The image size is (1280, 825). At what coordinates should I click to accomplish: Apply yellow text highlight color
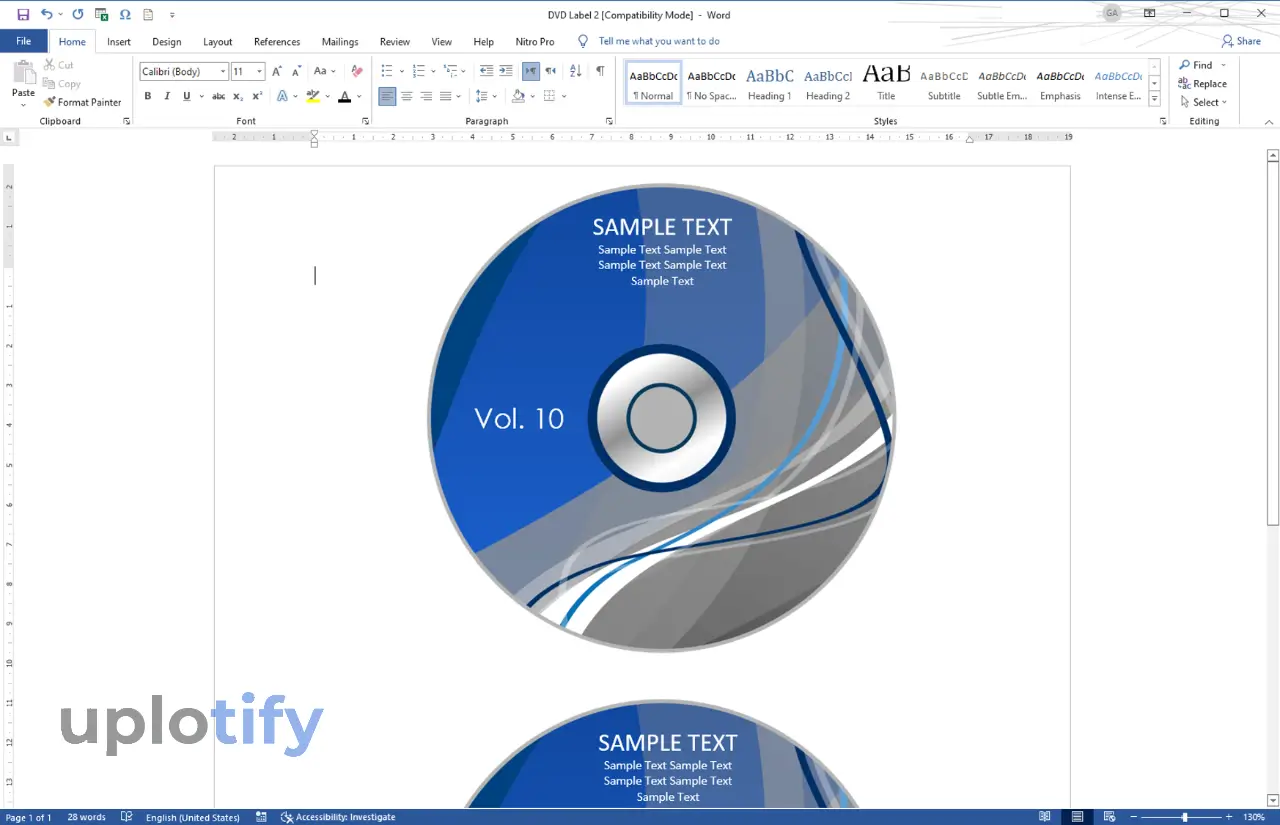click(x=313, y=96)
